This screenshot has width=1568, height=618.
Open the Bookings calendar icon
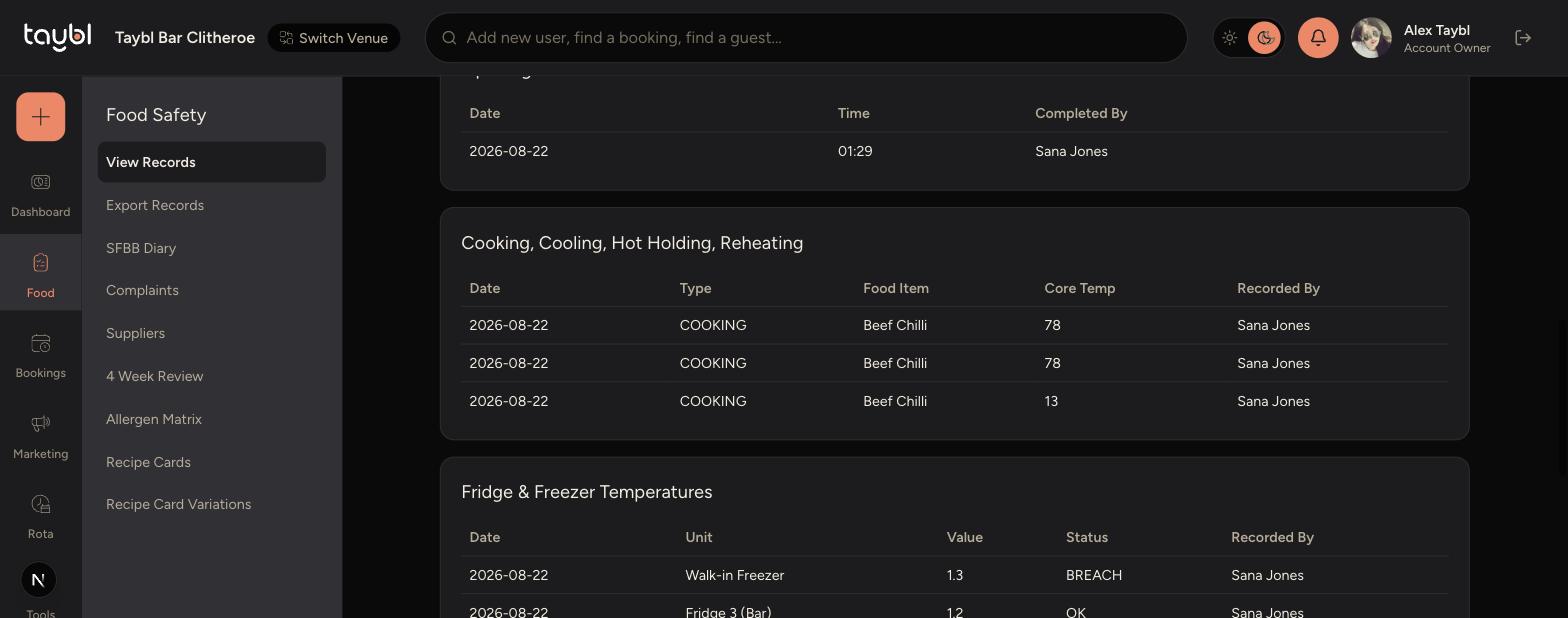point(40,343)
